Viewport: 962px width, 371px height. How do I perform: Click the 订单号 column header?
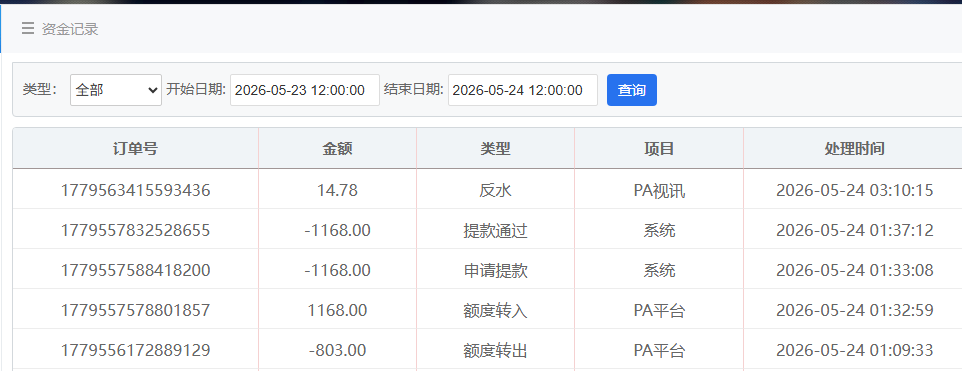[136, 148]
